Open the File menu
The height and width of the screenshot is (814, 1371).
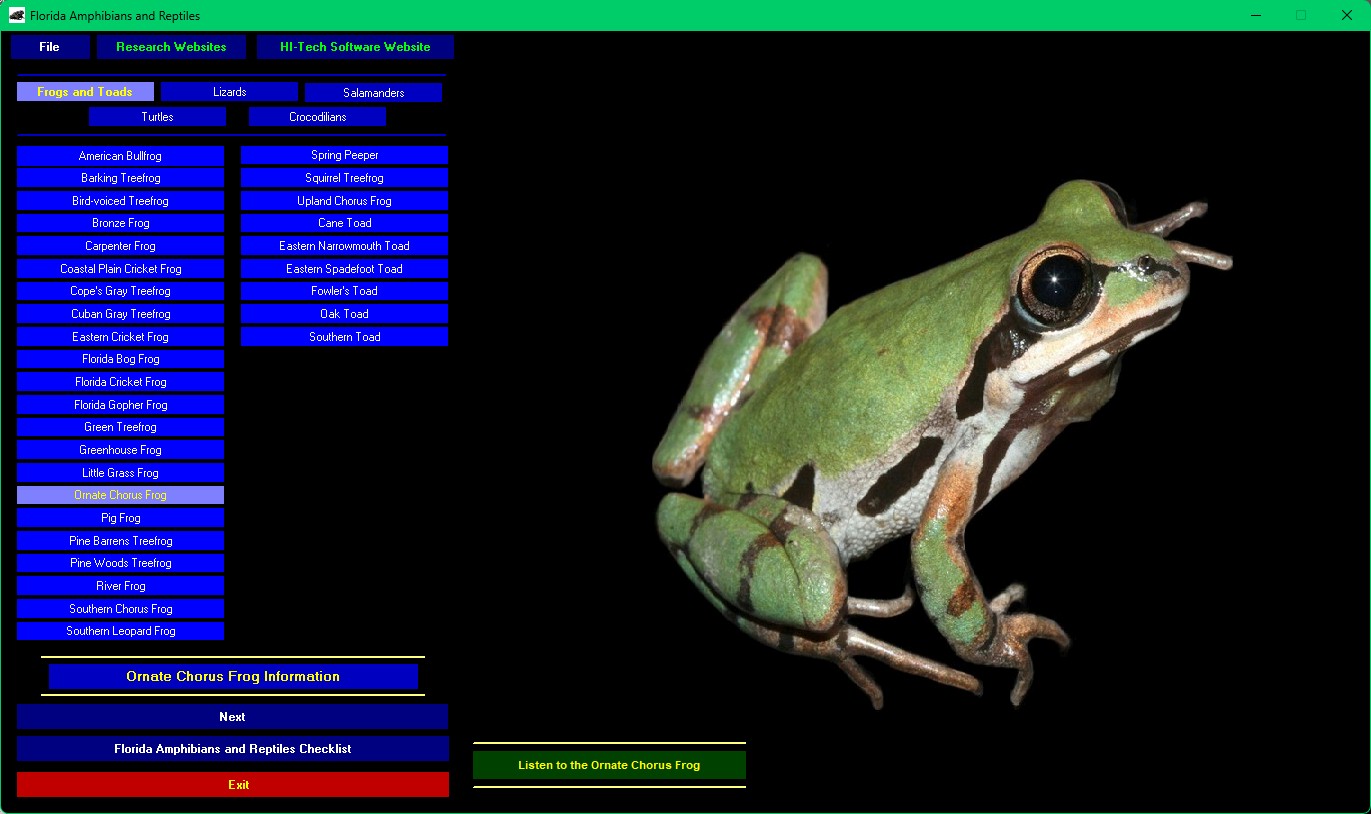tap(50, 47)
